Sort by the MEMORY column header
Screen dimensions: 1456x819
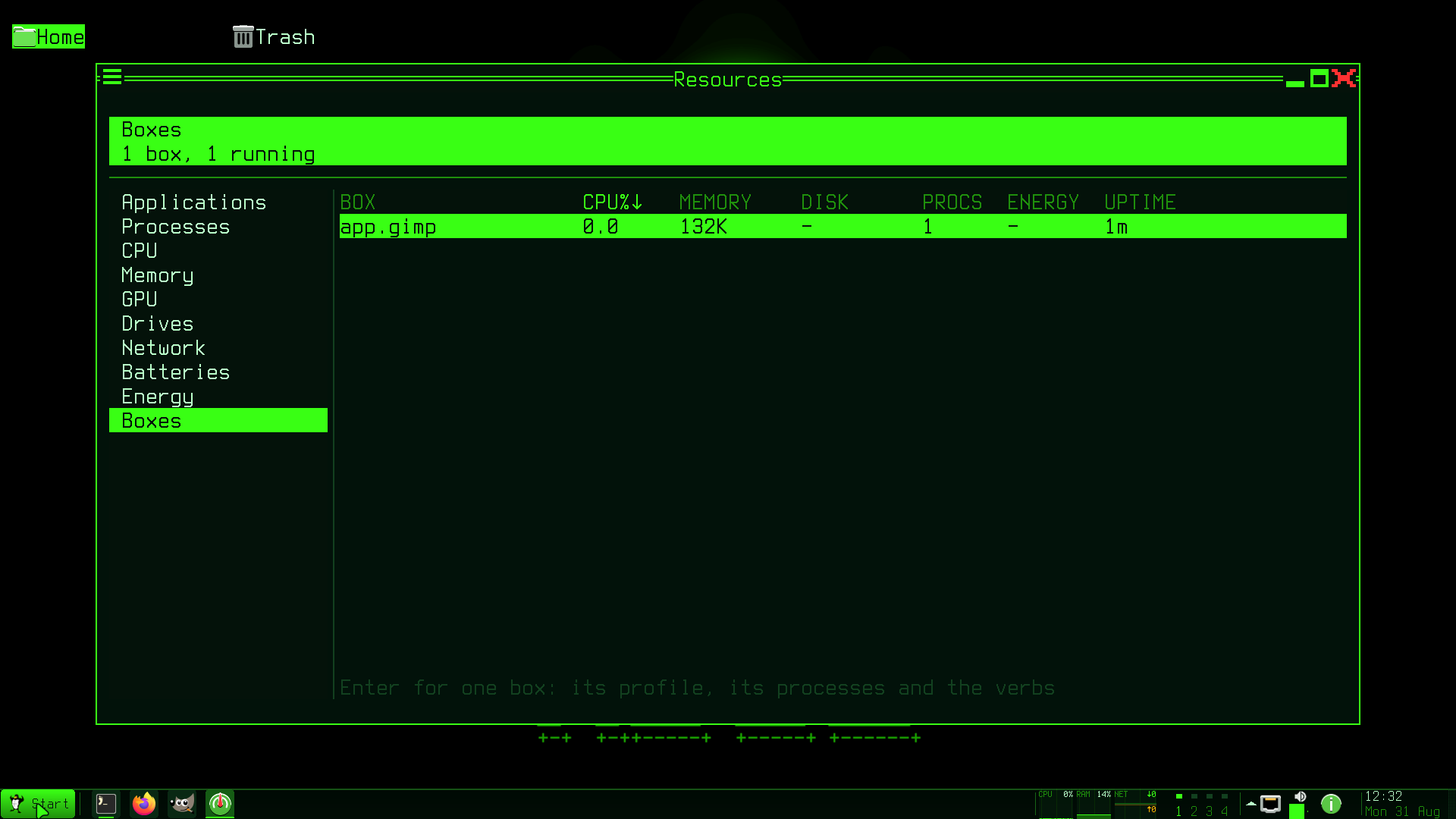coord(715,202)
